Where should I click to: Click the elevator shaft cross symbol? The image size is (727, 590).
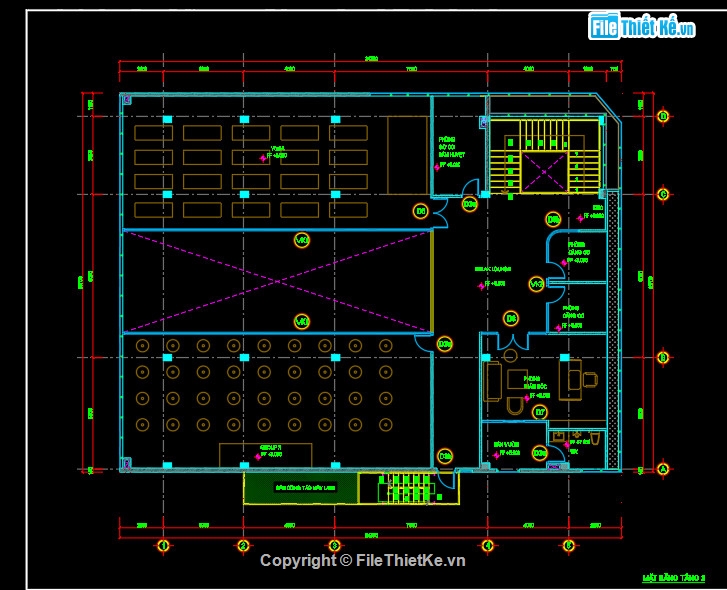pyautogui.click(x=544, y=171)
